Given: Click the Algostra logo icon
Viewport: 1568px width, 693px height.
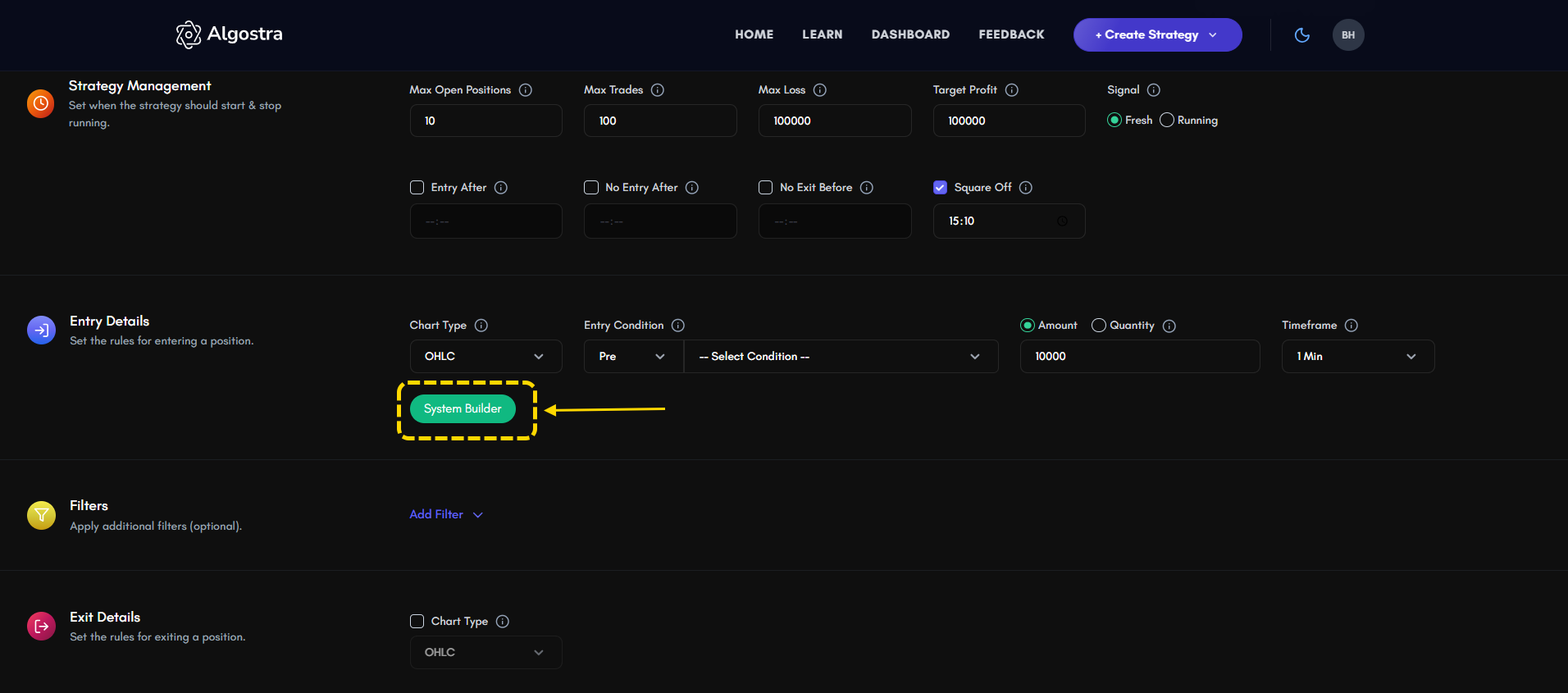Looking at the screenshot, I should 189,34.
